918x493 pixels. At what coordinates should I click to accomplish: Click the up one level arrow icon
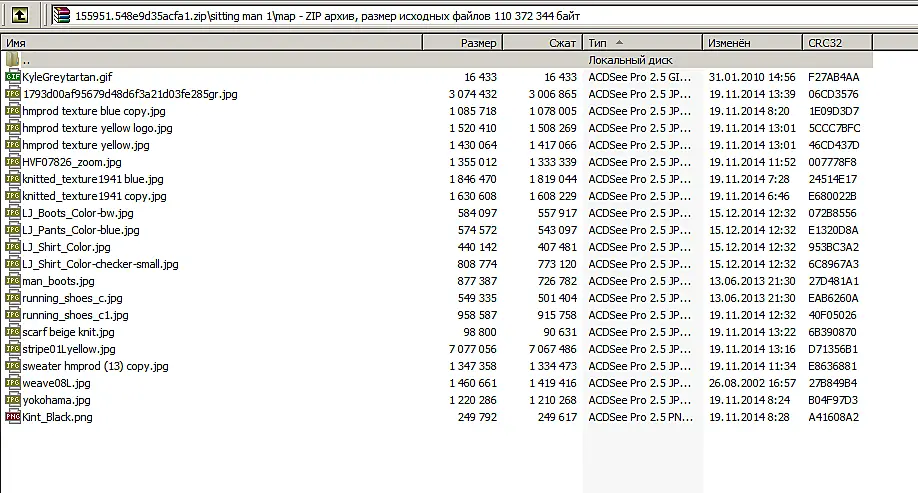pos(20,15)
